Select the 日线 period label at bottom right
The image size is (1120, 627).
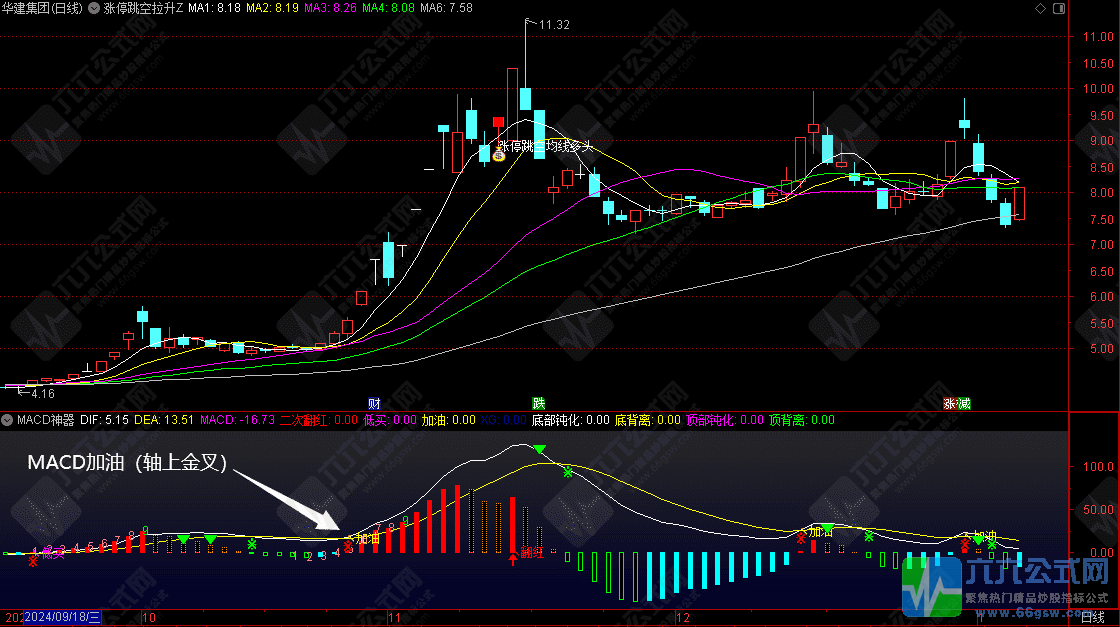click(1094, 618)
